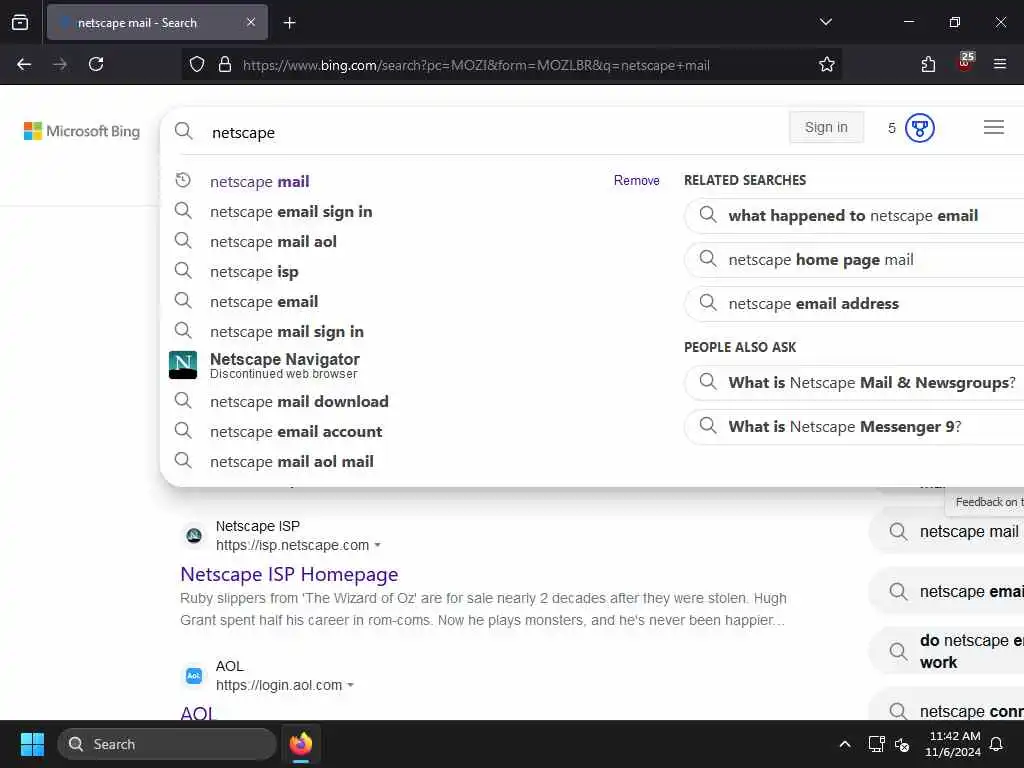Choose suggestion 'netscape mail aol'
Image resolution: width=1024 pixels, height=768 pixels.
(x=273, y=242)
